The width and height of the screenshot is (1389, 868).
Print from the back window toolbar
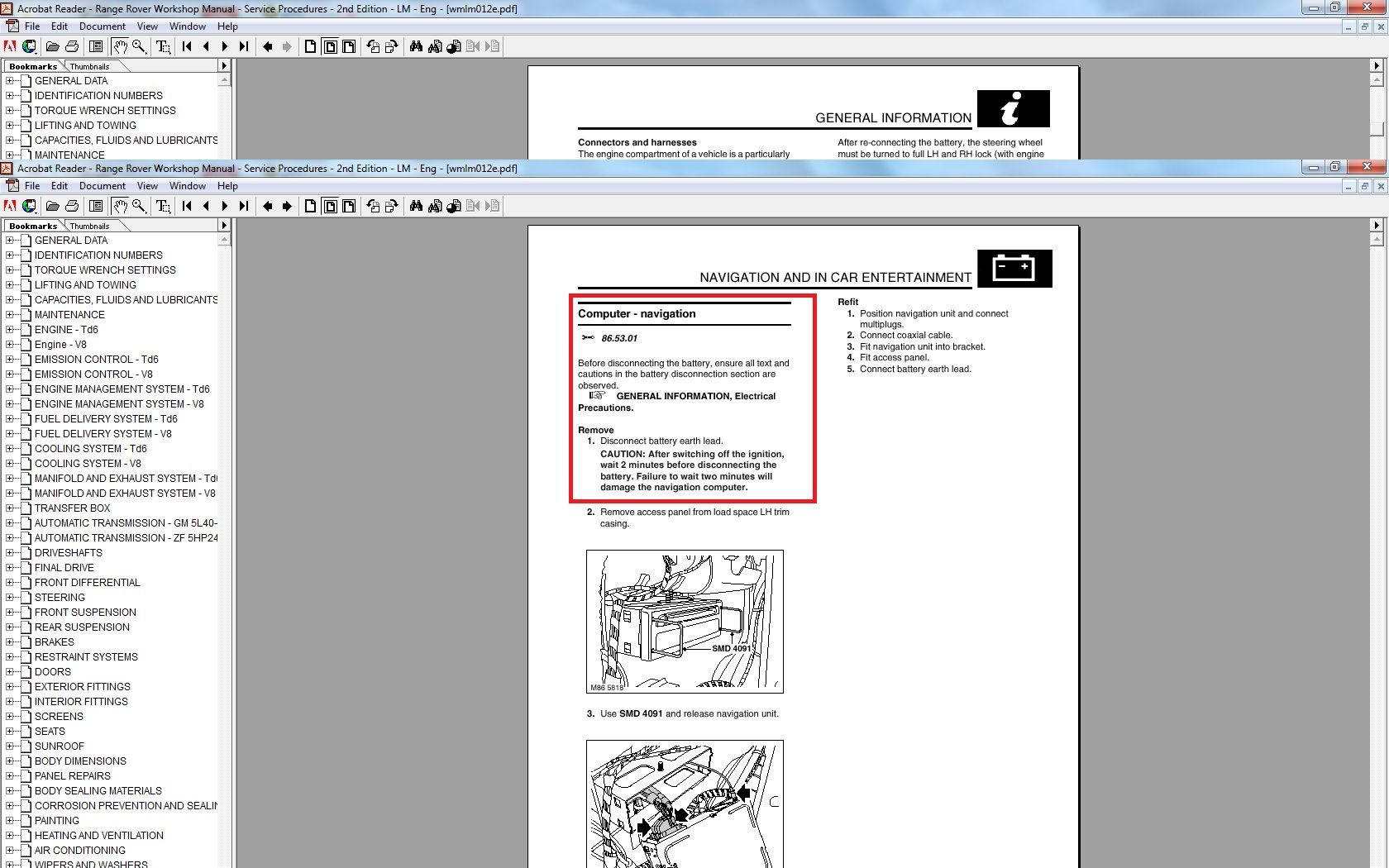tap(72, 46)
